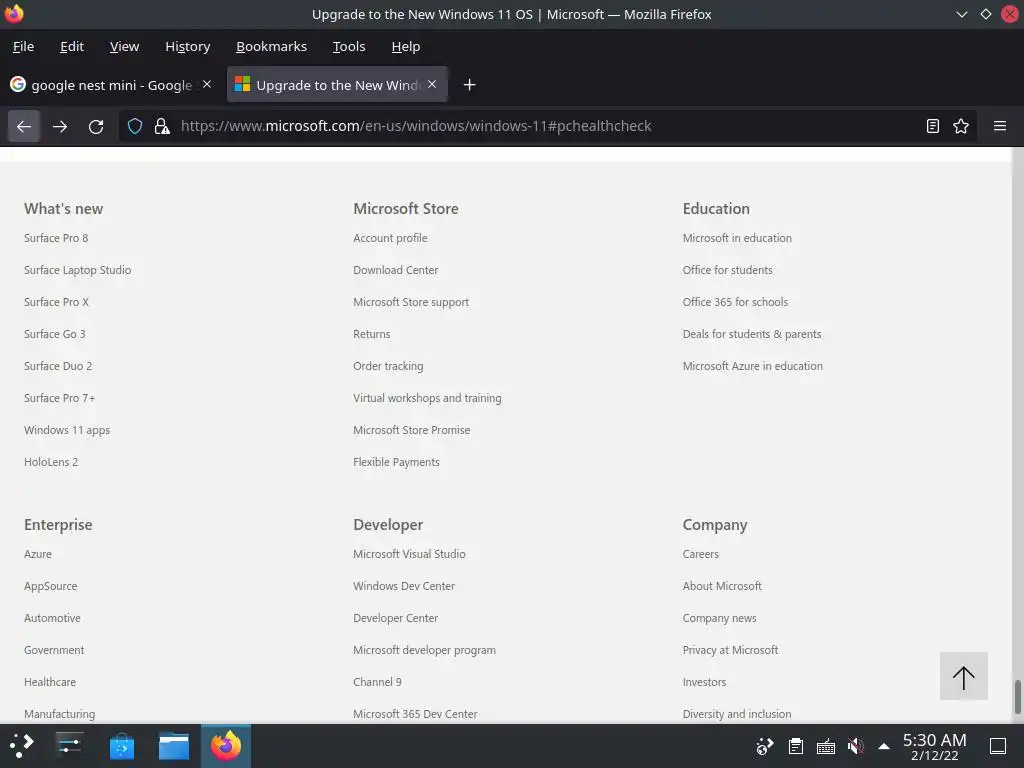This screenshot has height=768, width=1024.
Task: Open Surface Pro 8 link
Action: (x=56, y=238)
